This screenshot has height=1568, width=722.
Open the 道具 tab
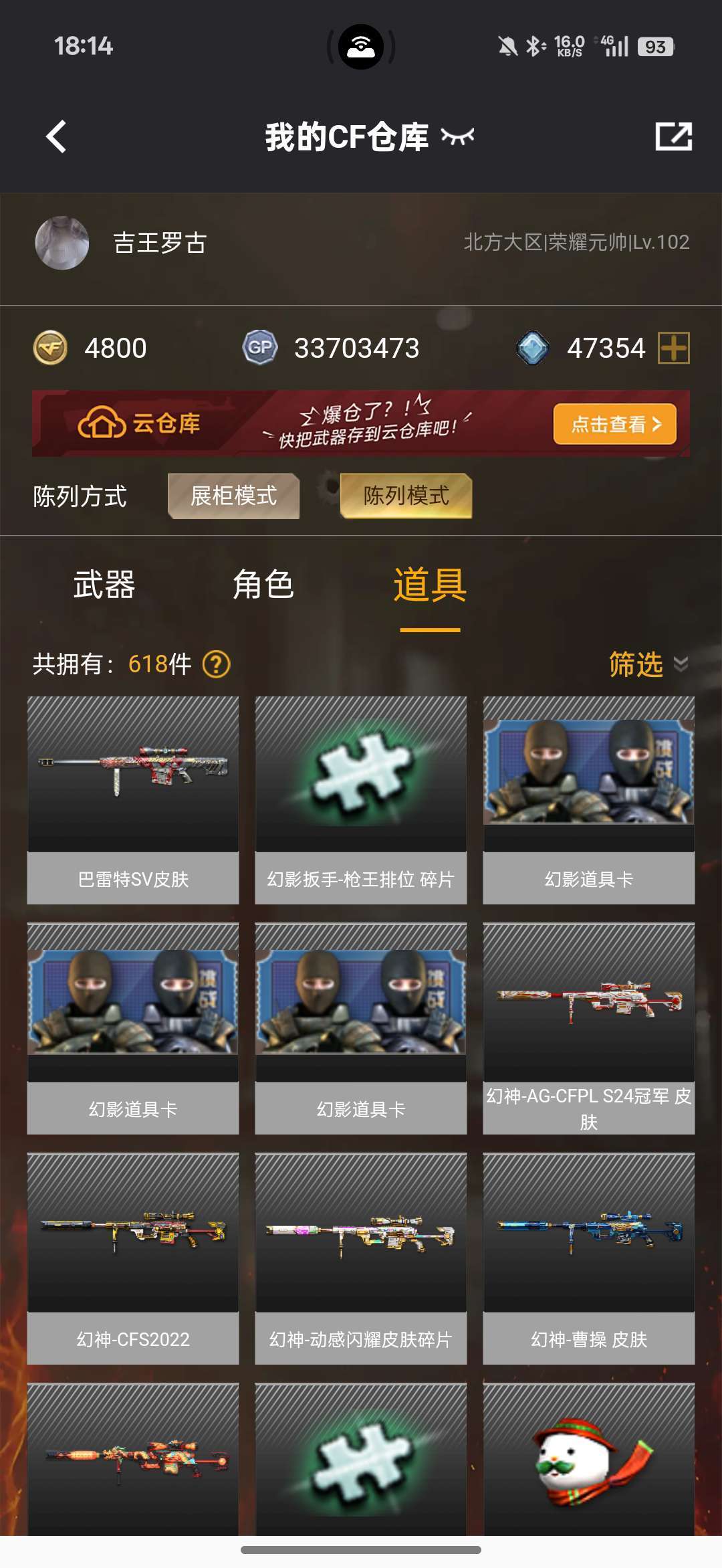pyautogui.click(x=430, y=585)
